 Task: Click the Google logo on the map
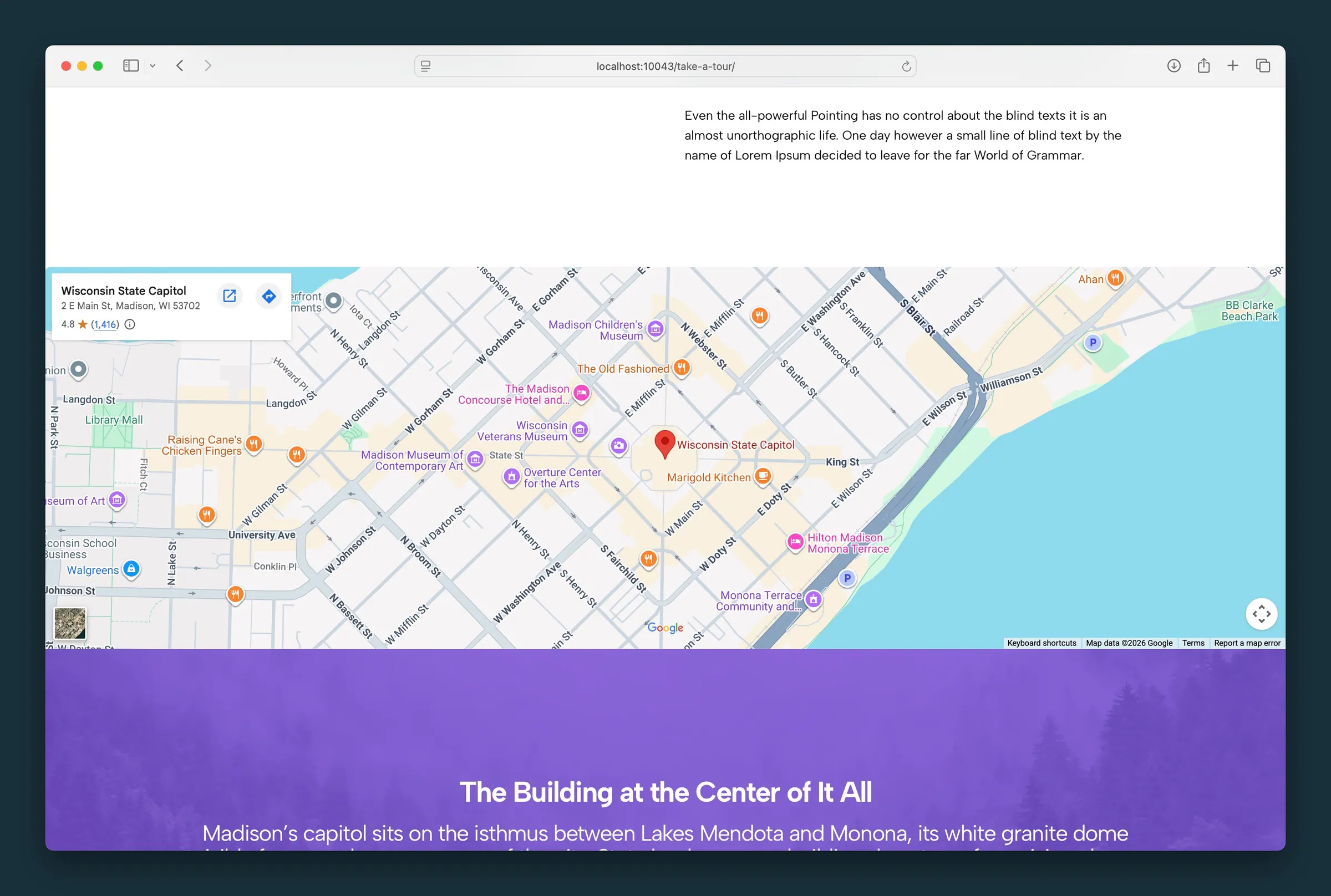click(665, 628)
